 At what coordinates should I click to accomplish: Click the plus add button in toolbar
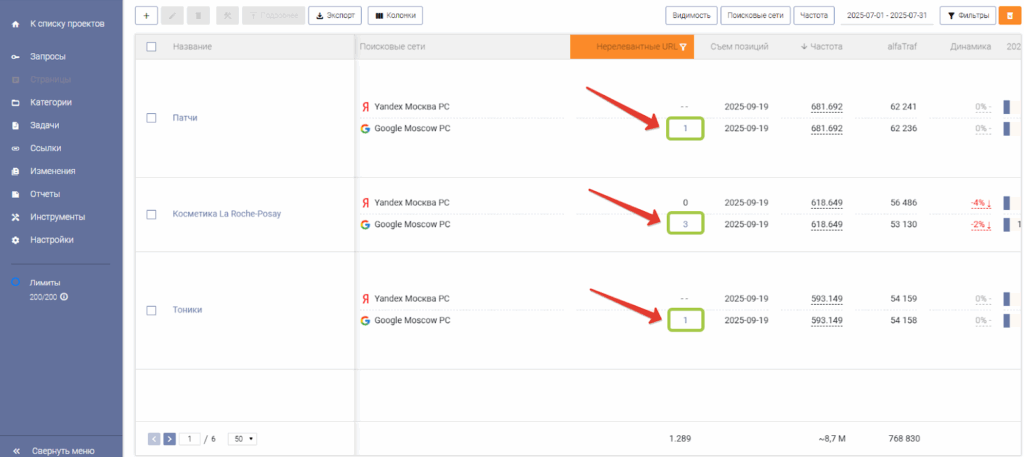(x=145, y=16)
